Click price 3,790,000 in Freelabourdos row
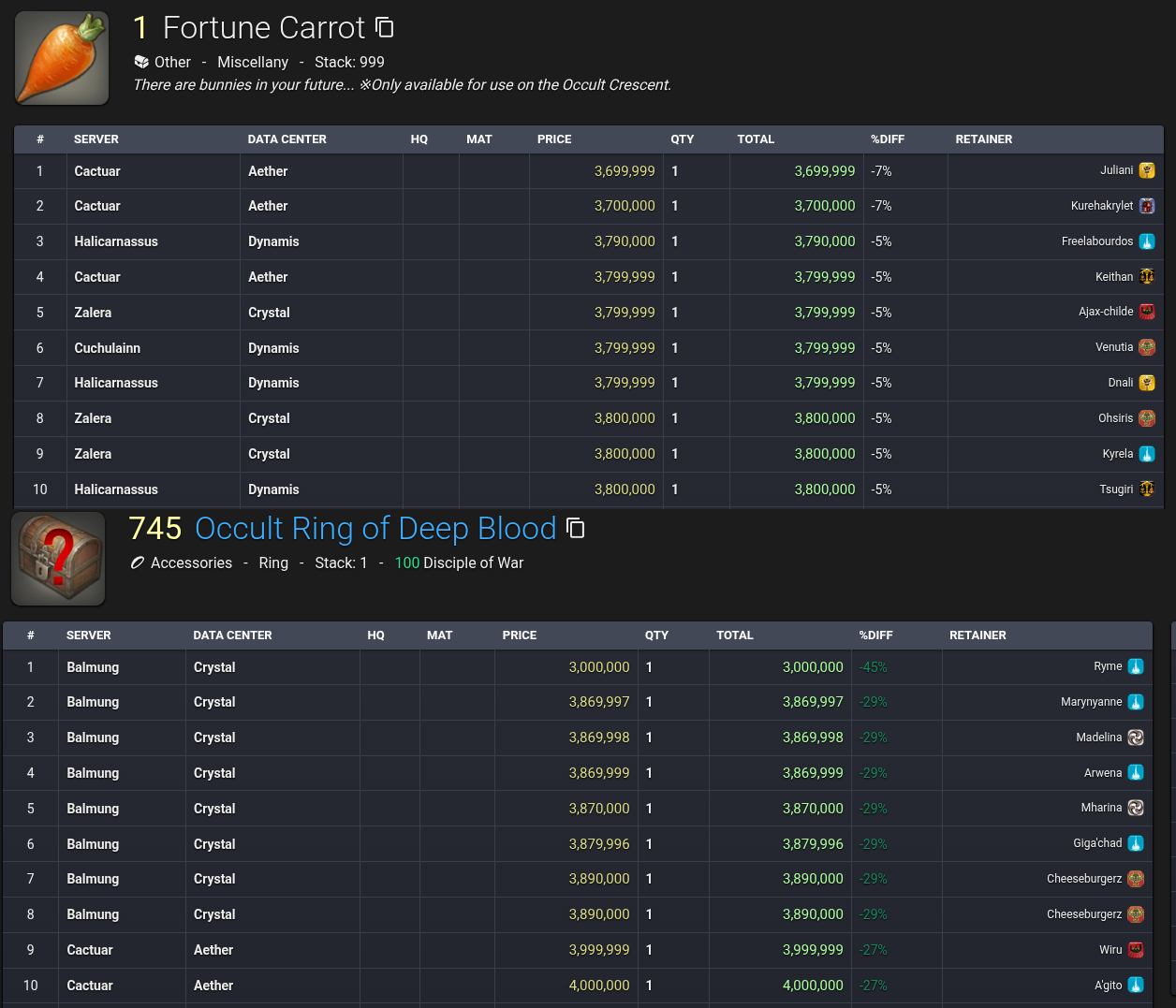 point(625,241)
